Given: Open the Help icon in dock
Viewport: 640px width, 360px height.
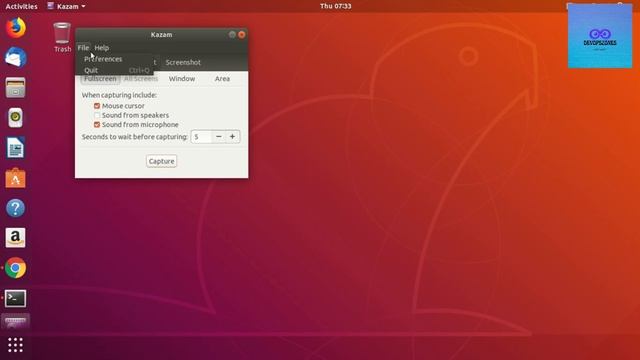Looking at the screenshot, I should coord(16,208).
